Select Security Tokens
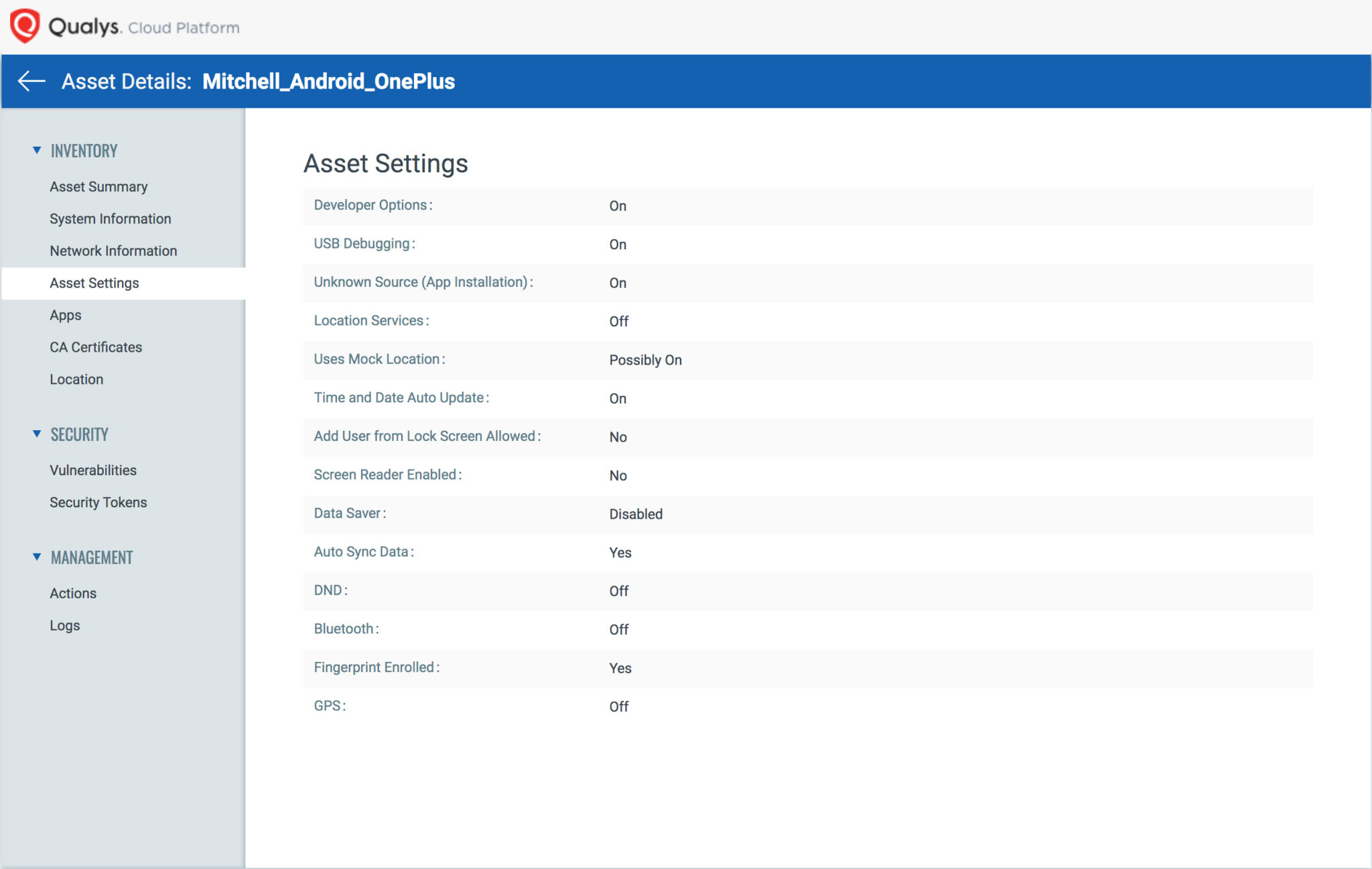Screen dimensions: 1372x869 pos(98,502)
